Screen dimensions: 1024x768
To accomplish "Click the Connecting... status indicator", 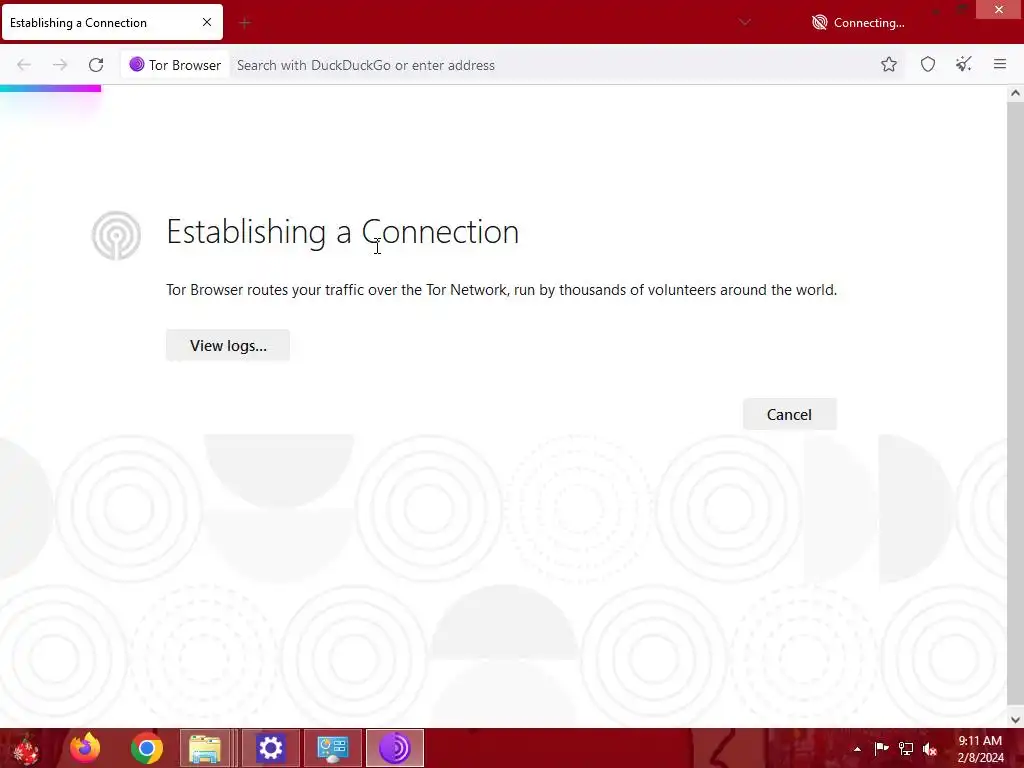I will 857,23.
